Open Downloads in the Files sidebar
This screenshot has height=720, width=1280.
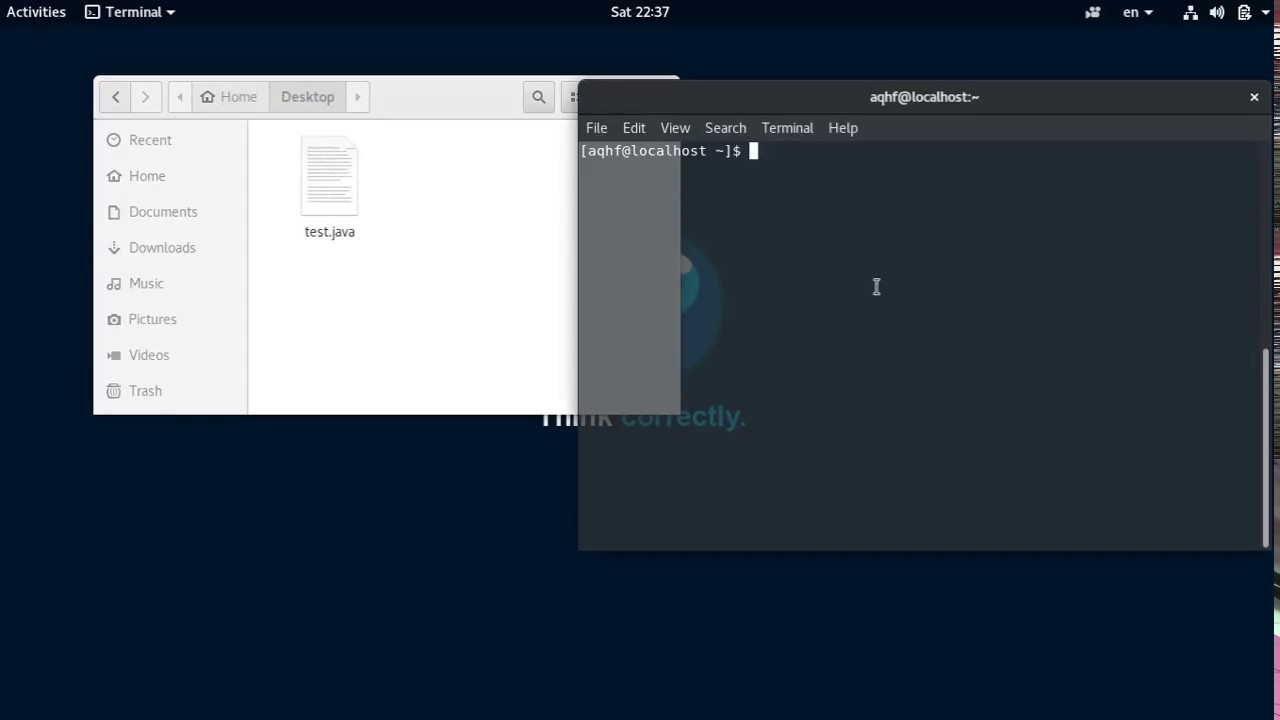click(170, 248)
